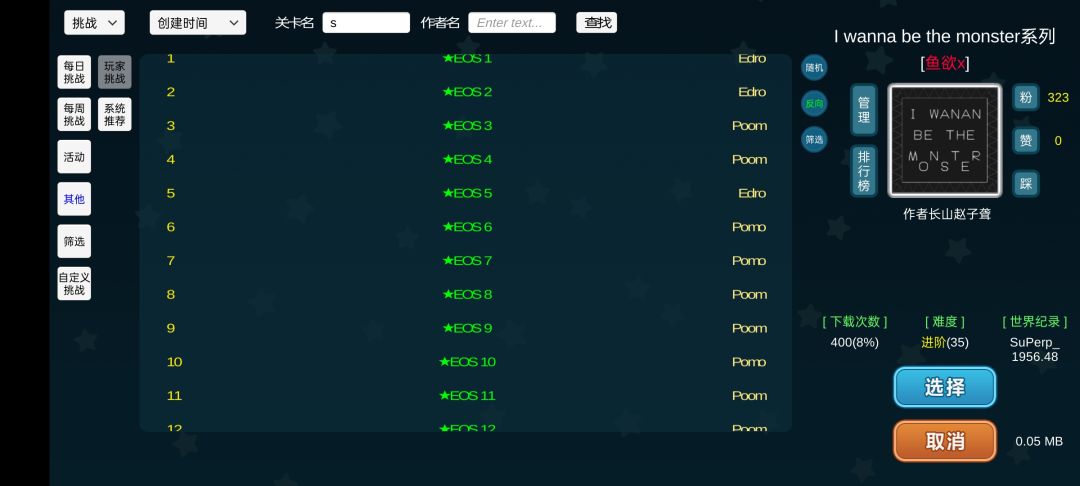Click the 世界纪录 holder SuPerp_
The image size is (1080, 486).
coord(1034,342)
